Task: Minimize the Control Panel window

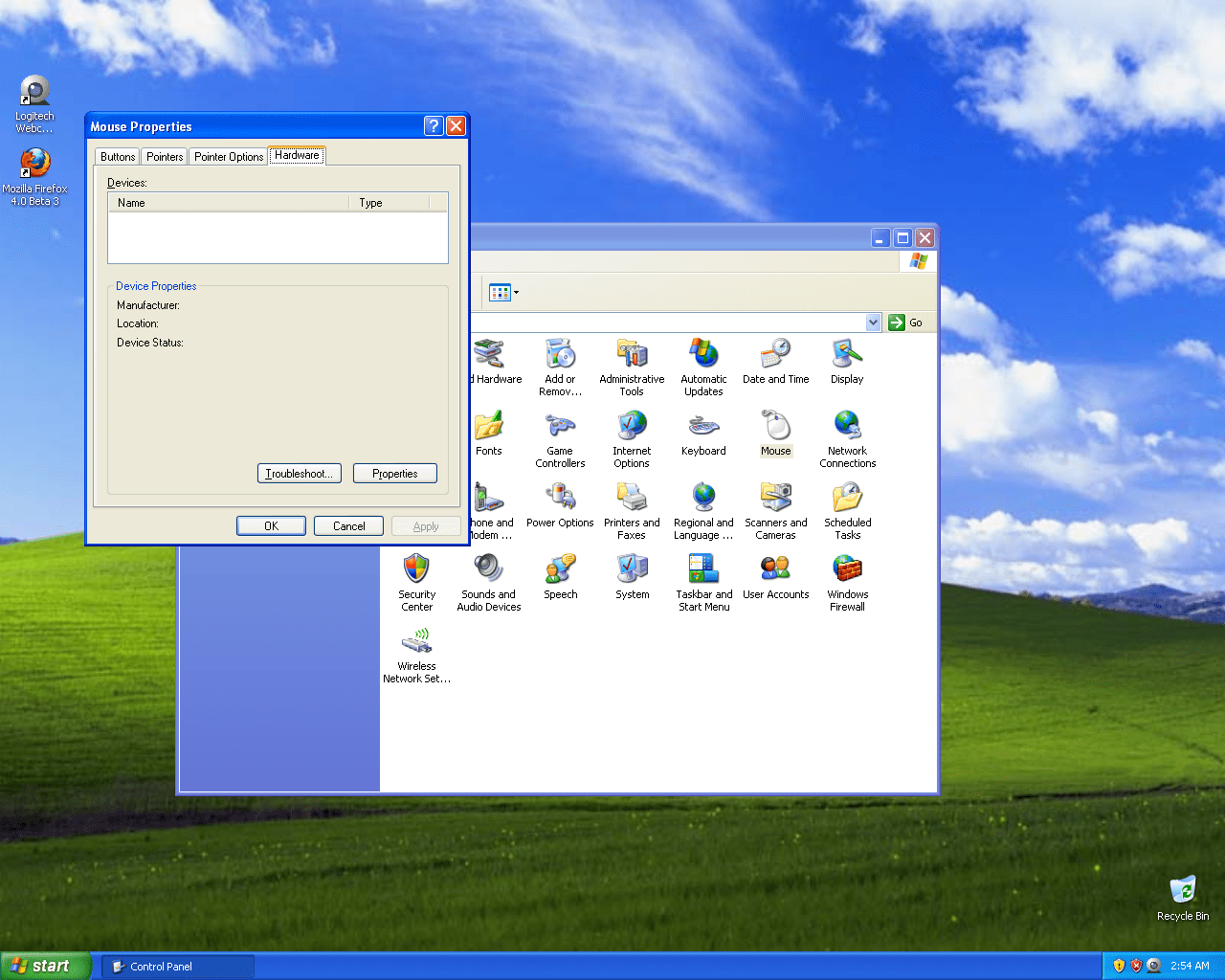Action: click(881, 238)
